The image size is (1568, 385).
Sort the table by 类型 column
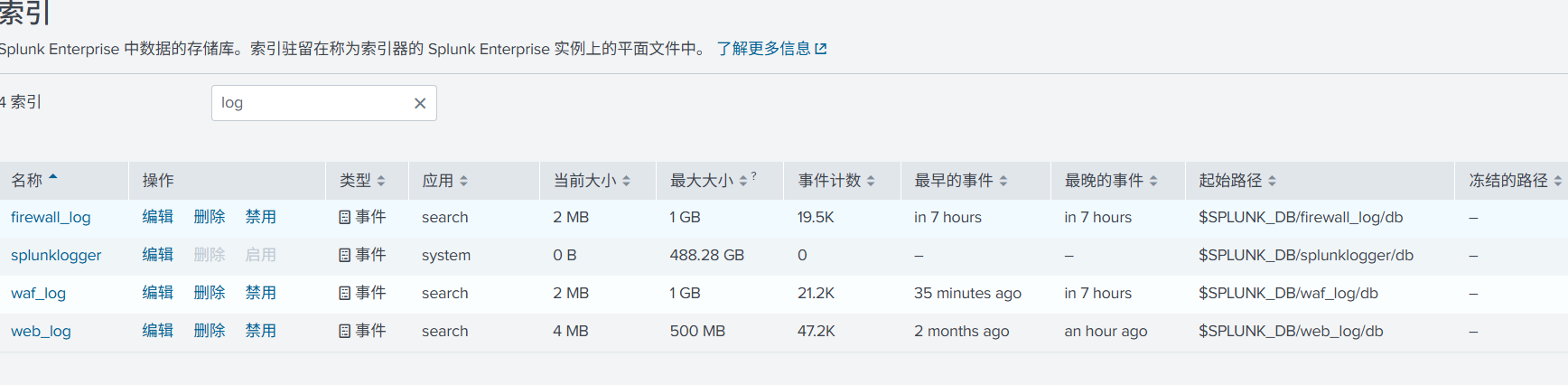pyautogui.click(x=362, y=181)
